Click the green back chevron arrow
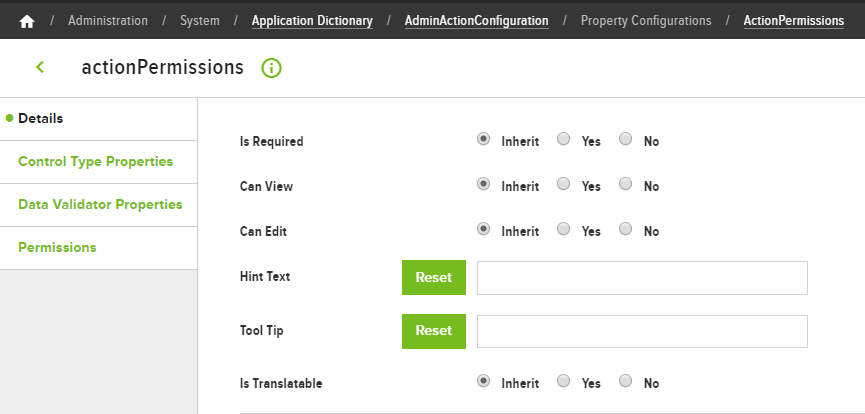 [x=40, y=67]
